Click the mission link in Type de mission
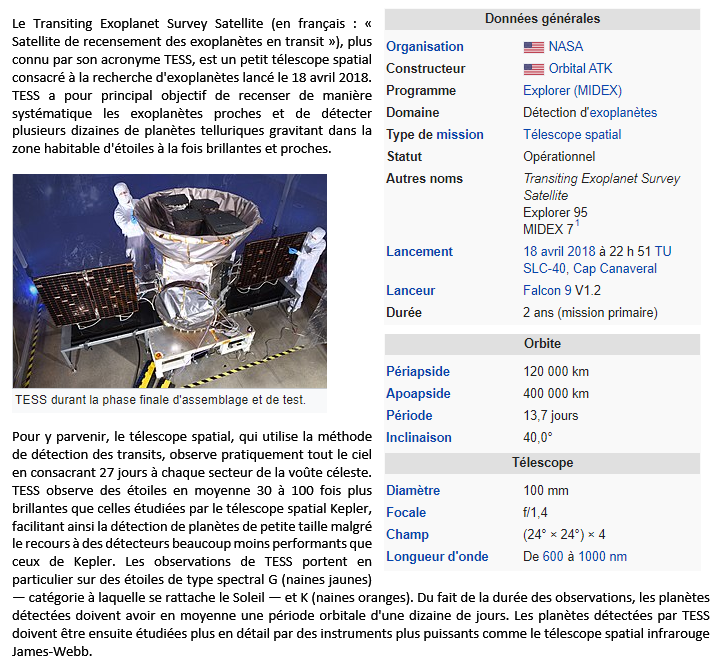723x669 pixels. tap(460, 135)
